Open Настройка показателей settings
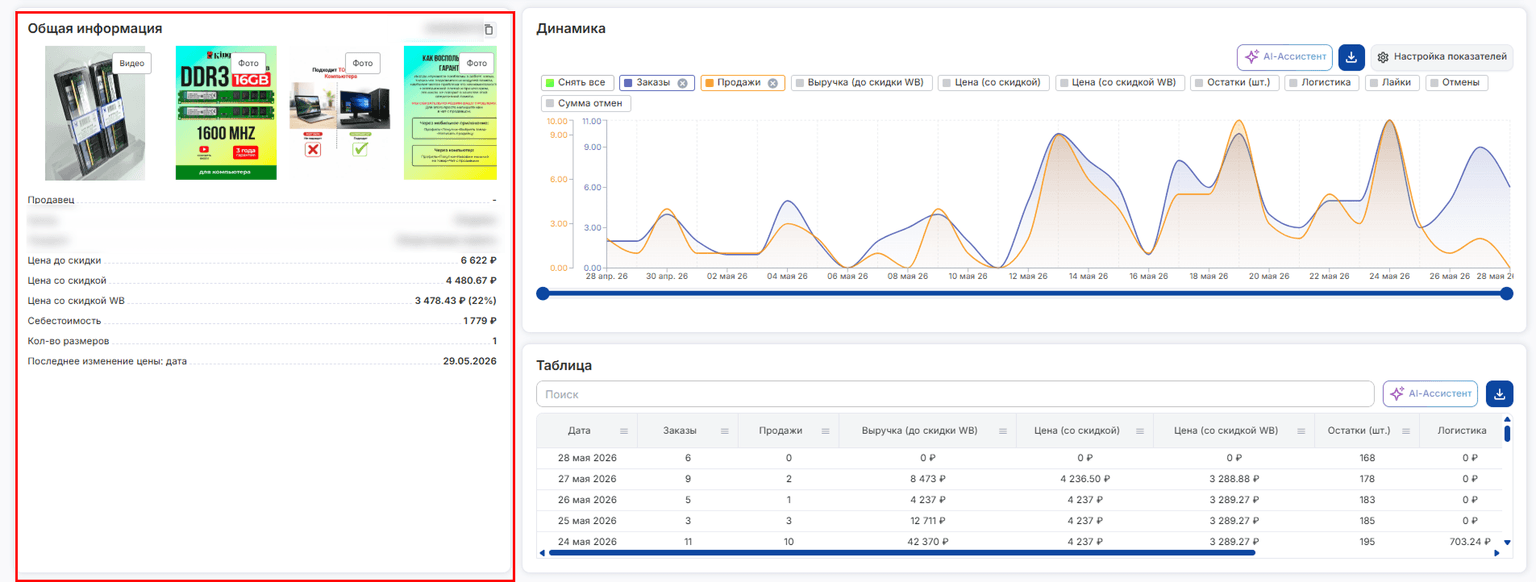The height and width of the screenshot is (582, 1536). tap(1441, 57)
